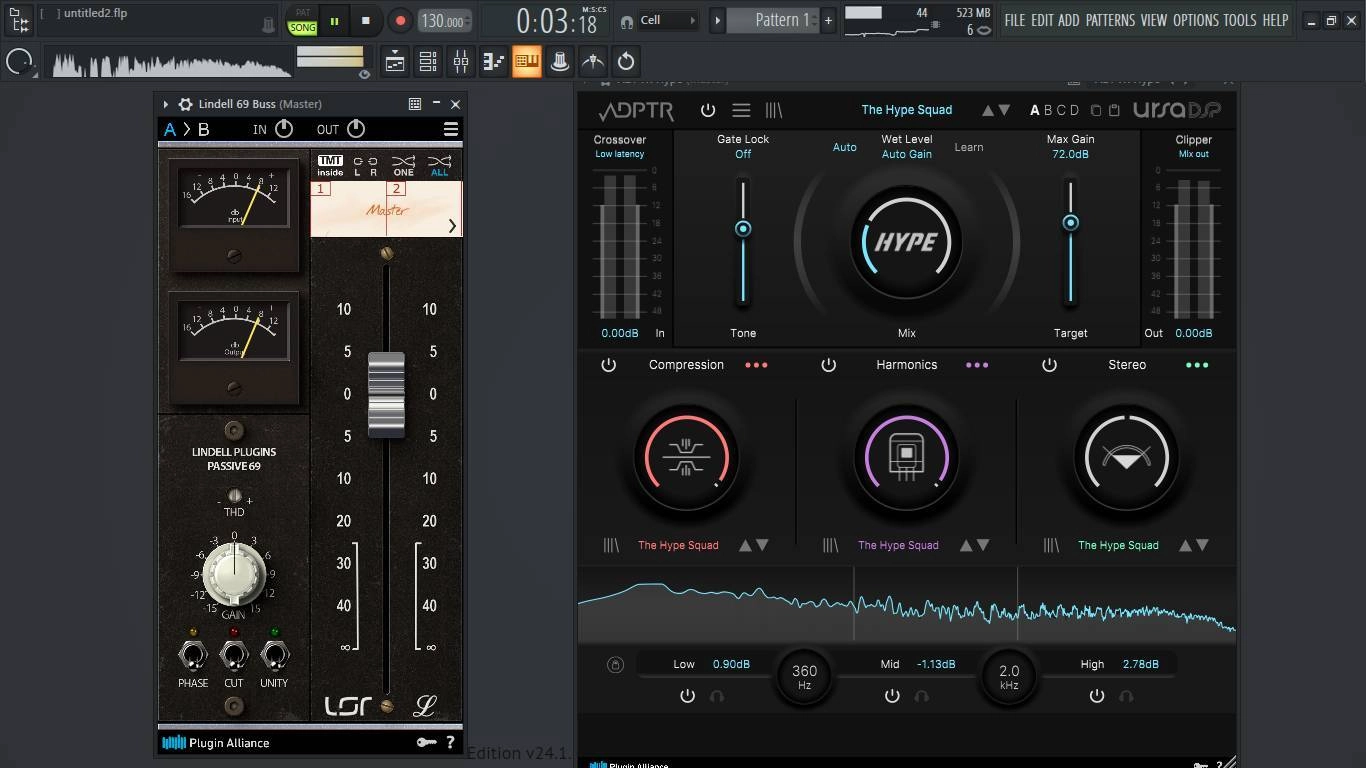Flip the CUT toggle switch
This screenshot has width=1366, height=768.
coord(234,656)
